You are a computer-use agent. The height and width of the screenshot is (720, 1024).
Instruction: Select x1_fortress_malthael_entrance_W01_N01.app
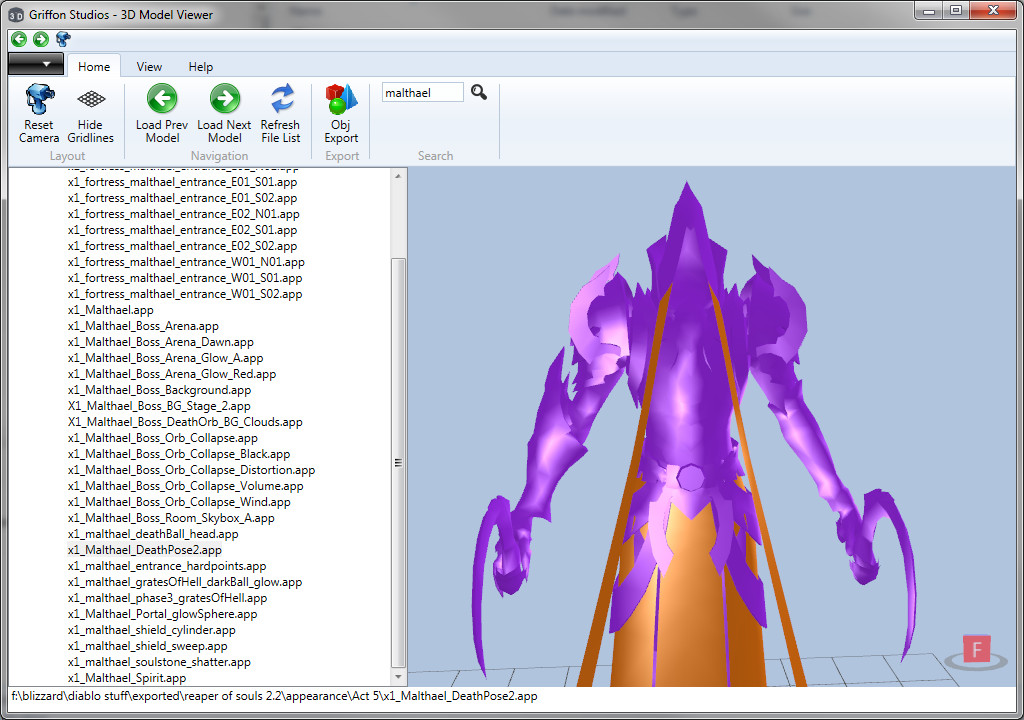point(186,262)
